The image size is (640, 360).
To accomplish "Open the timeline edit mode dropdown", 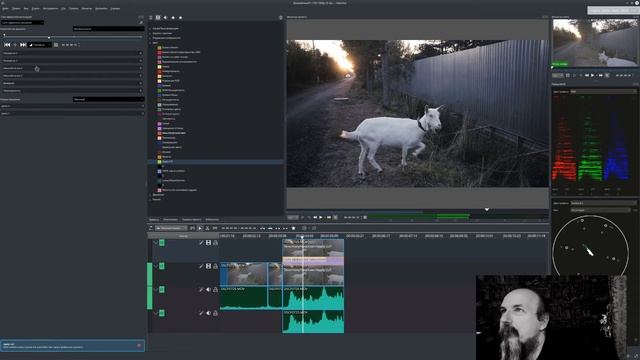I will 171,228.
